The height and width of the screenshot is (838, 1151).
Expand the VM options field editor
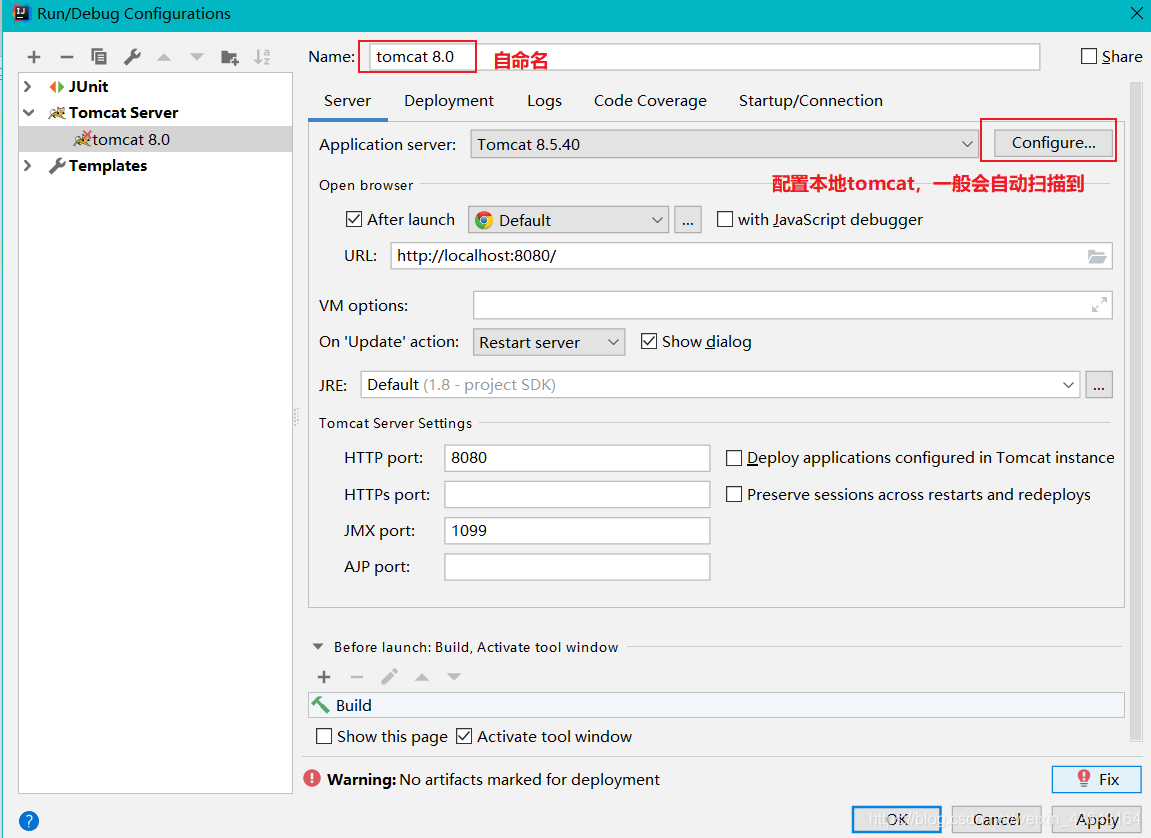[x=1099, y=305]
